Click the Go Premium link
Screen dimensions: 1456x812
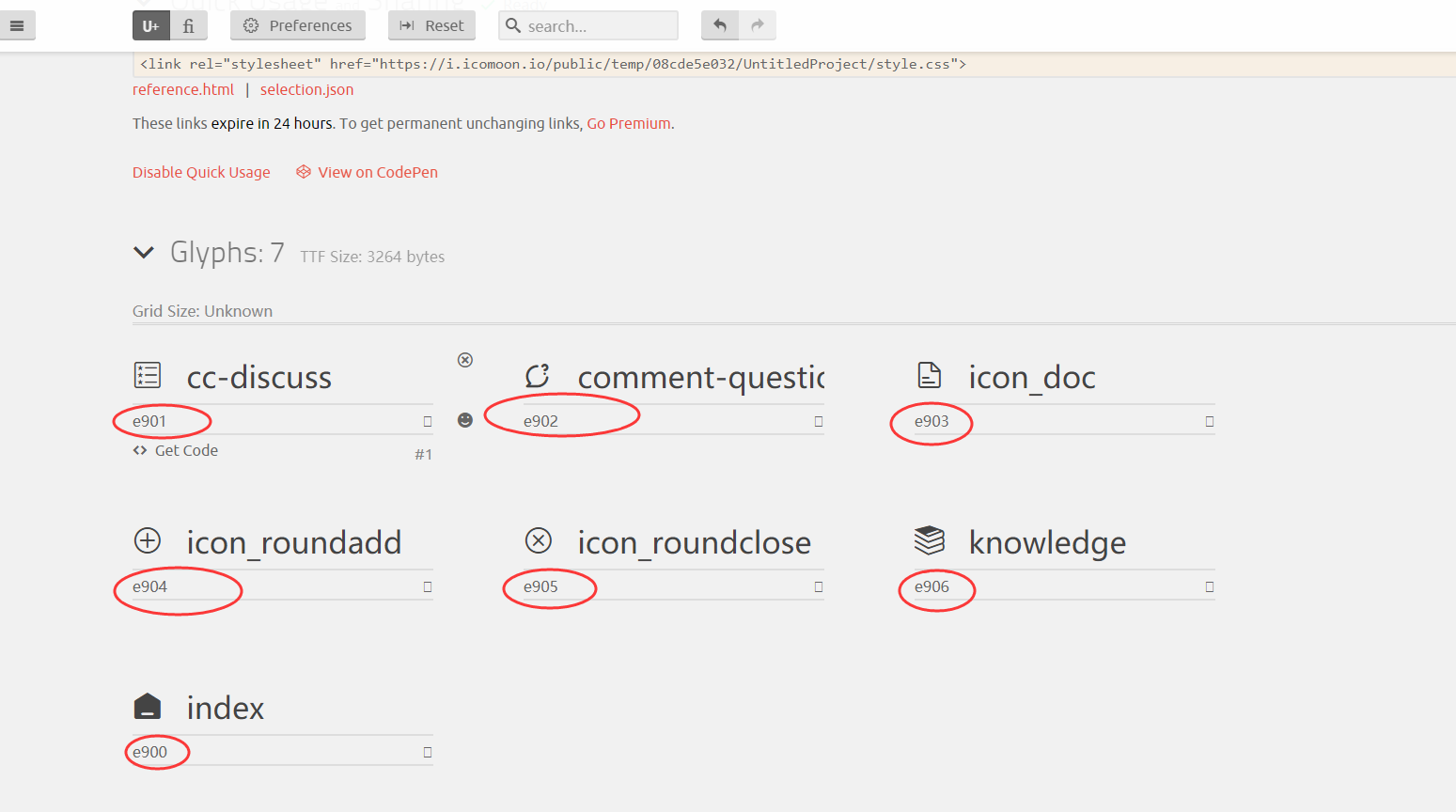click(628, 122)
